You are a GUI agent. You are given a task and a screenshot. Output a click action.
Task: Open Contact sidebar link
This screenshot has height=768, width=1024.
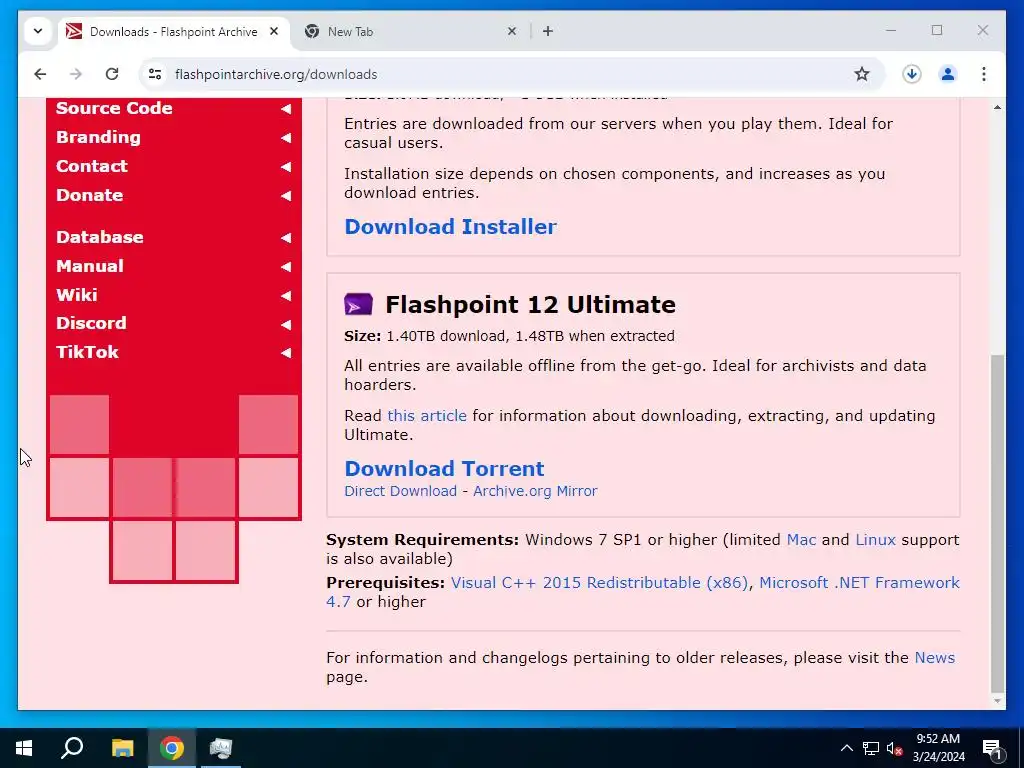[x=91, y=166]
